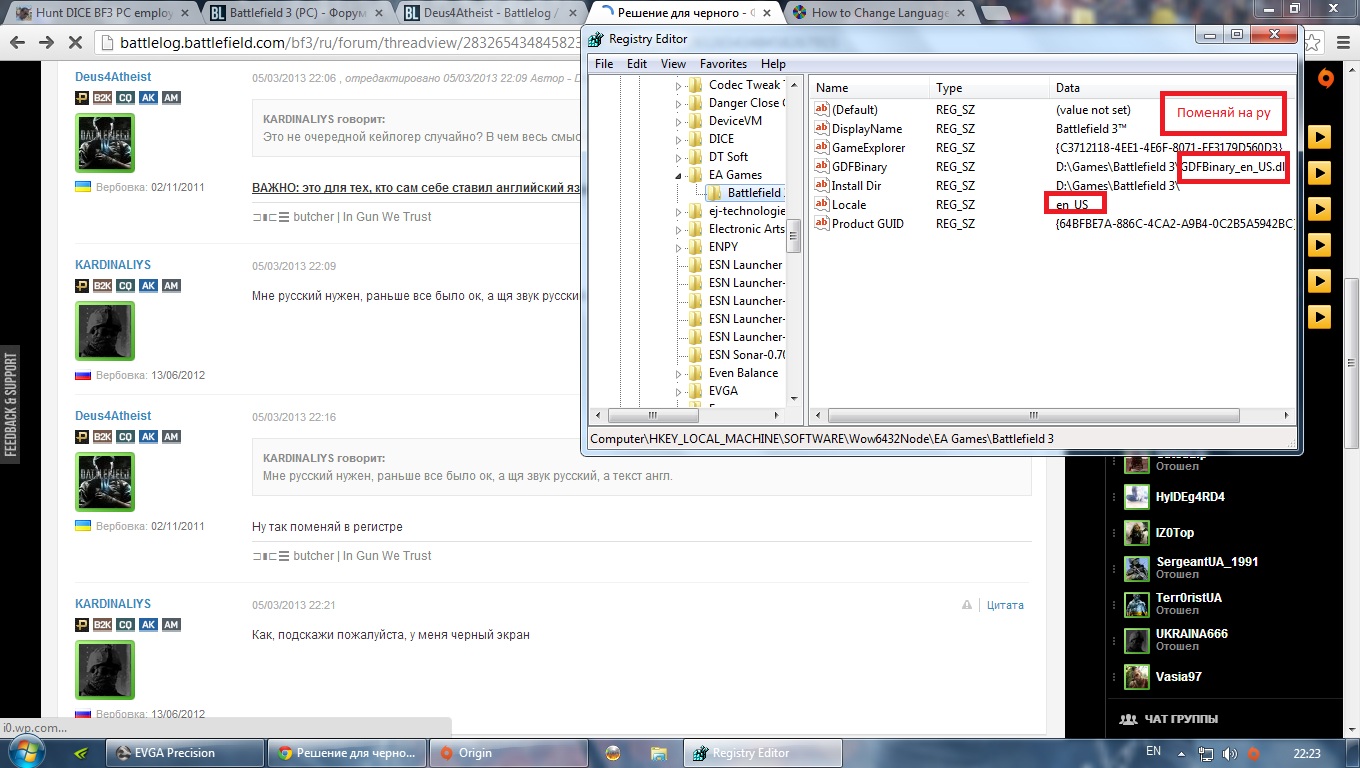Open the EVGA Precision taskbar button
The image size is (1360, 768).
tap(184, 753)
